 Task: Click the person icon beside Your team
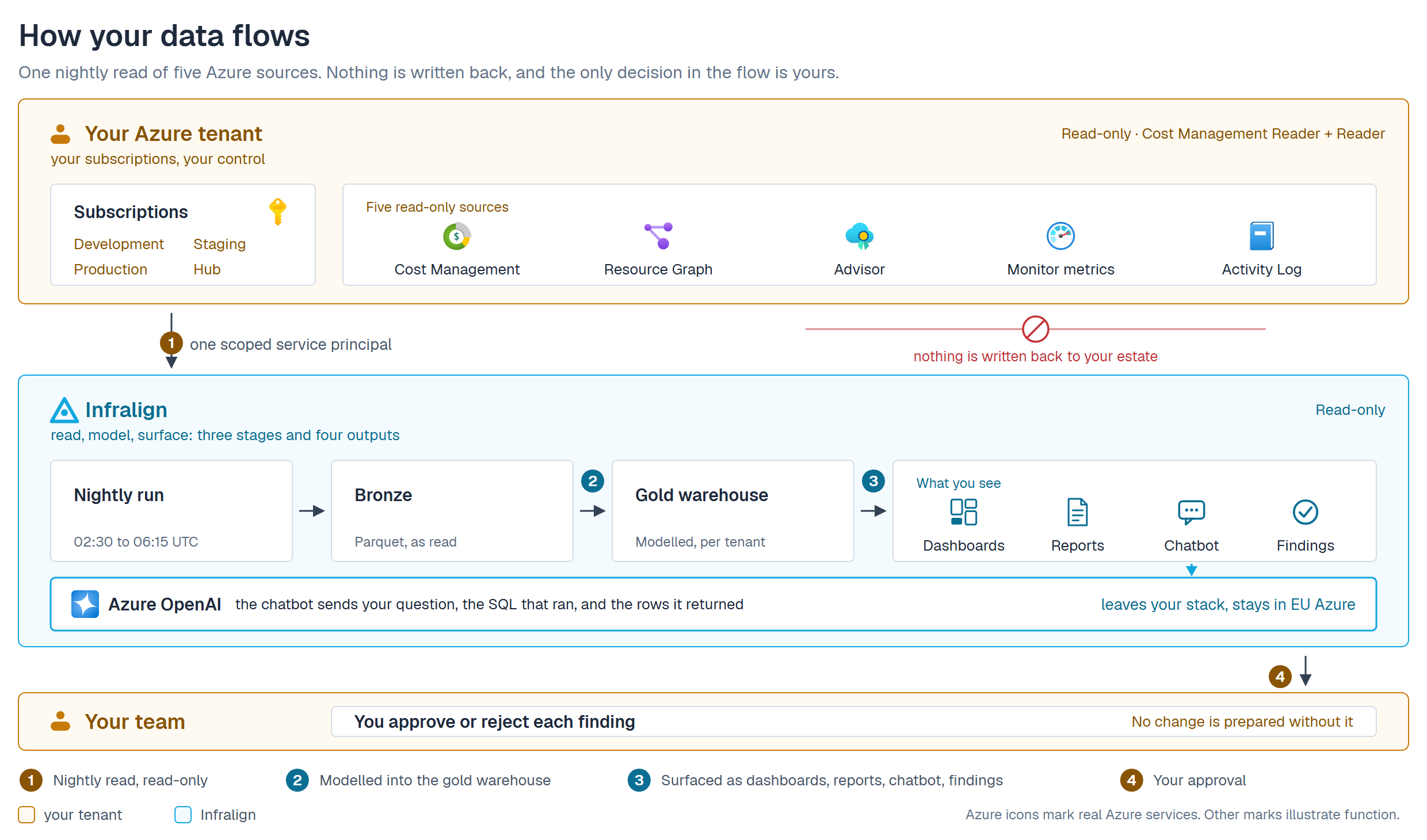[x=60, y=721]
